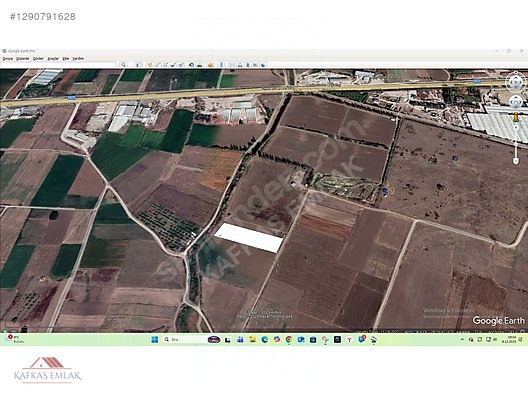The width and height of the screenshot is (528, 396).
Task: Select the Add Polygon tool
Action: (x=157, y=65)
